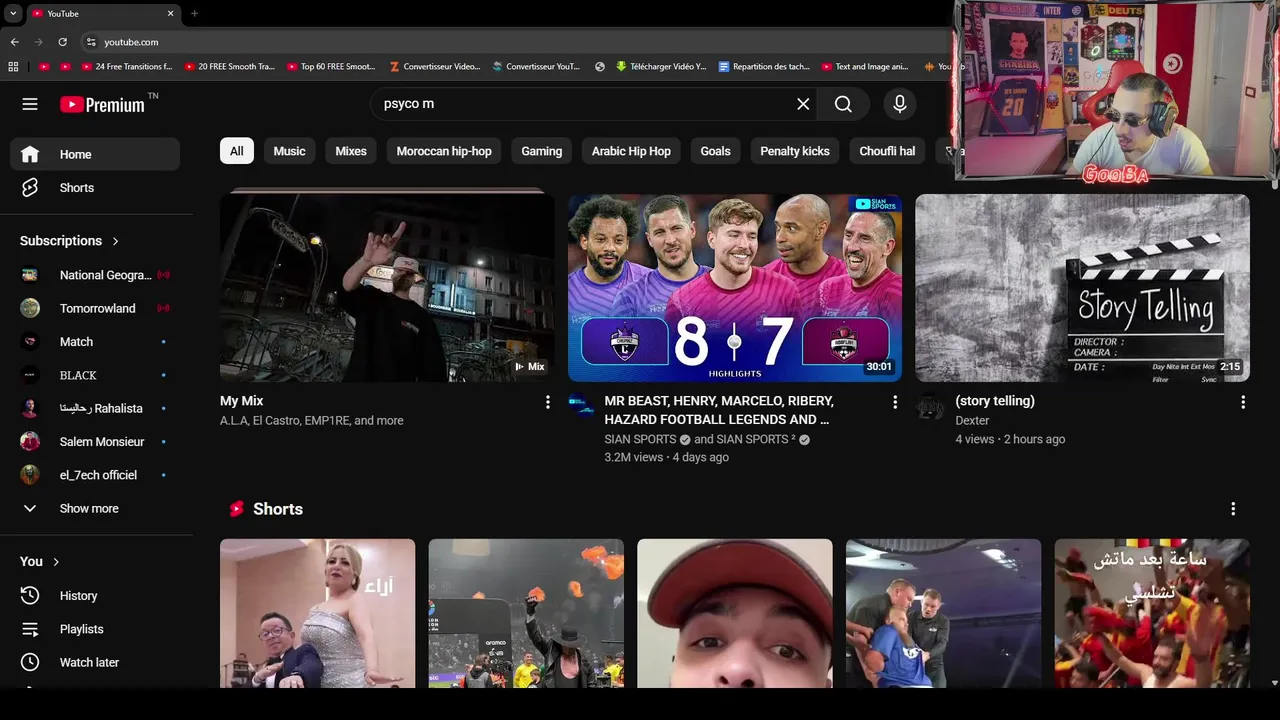This screenshot has width=1280, height=720.
Task: Open the My Mix thumbnail
Action: pyautogui.click(x=387, y=288)
